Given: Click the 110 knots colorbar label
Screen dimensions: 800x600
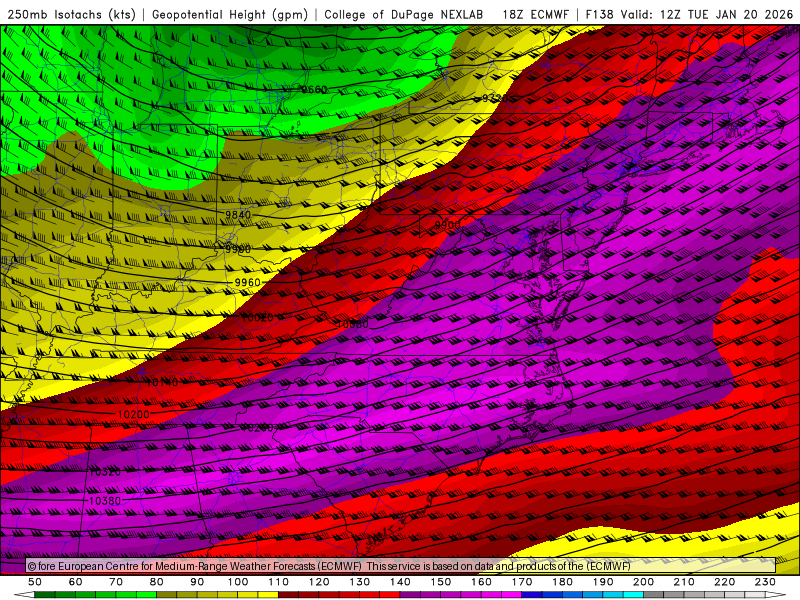Looking at the screenshot, I should [279, 582].
